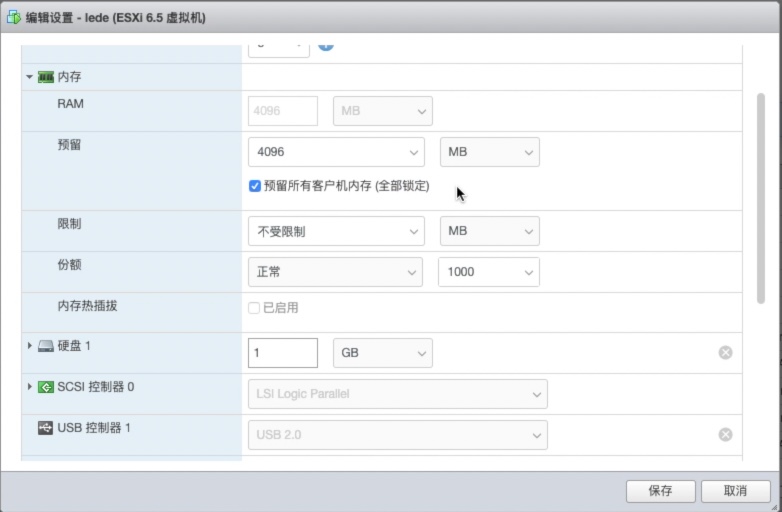Viewport: 782px width, 512px height.
Task: Click the vertical scrollbar thumb
Action: 760,200
